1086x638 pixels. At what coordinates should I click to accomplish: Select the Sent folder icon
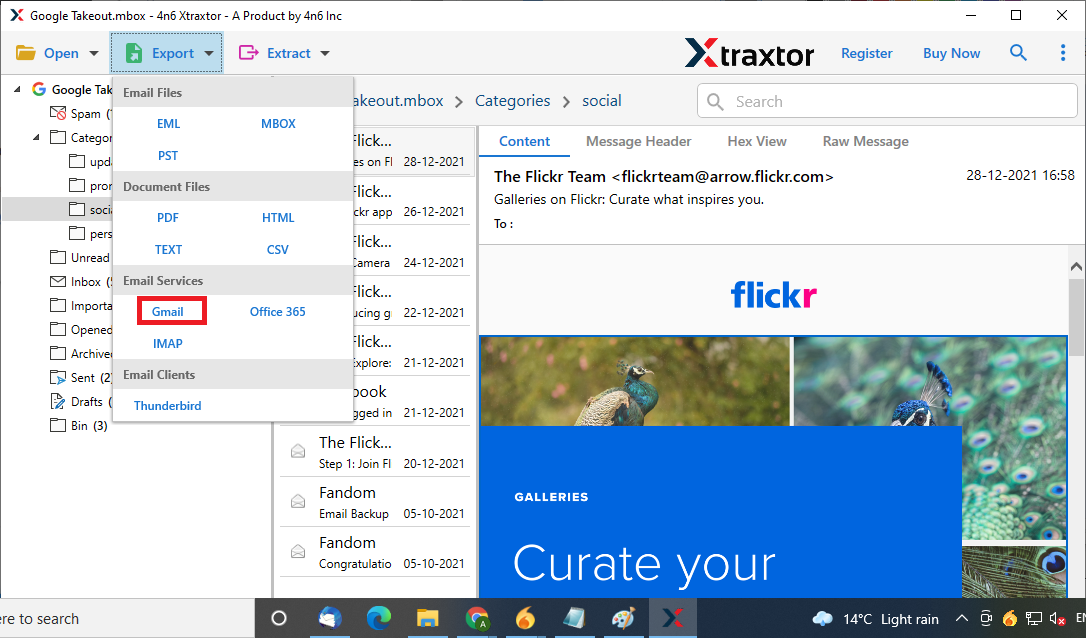[58, 378]
